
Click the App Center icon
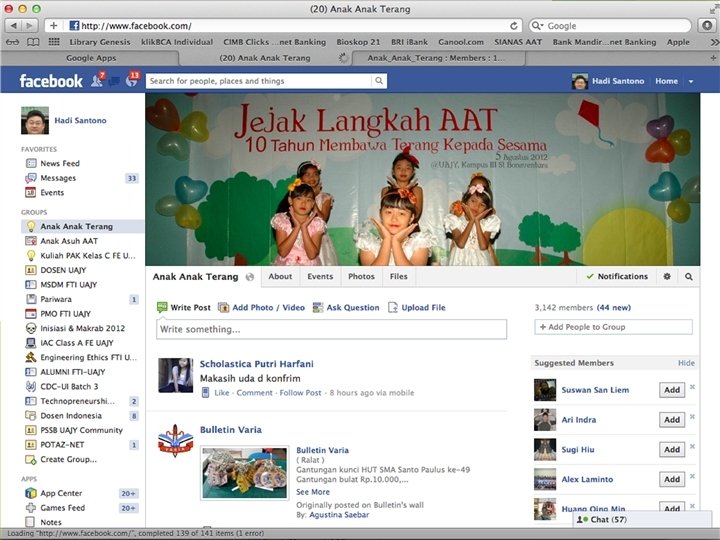(x=31, y=493)
